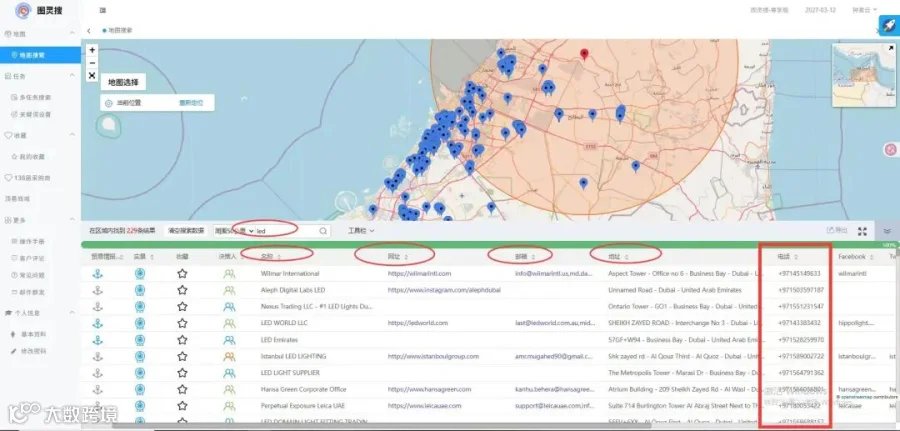Click the rocket icon at top right
Viewport: 900px width, 431px height.
click(x=889, y=26)
